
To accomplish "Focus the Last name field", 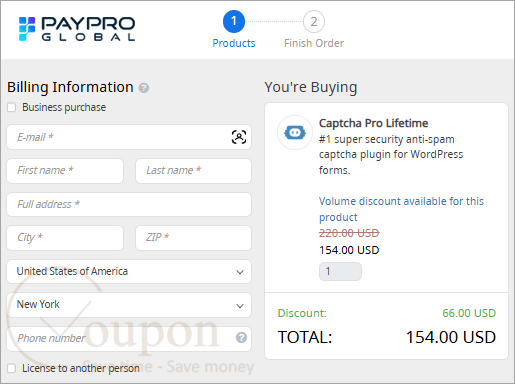I will (x=193, y=171).
